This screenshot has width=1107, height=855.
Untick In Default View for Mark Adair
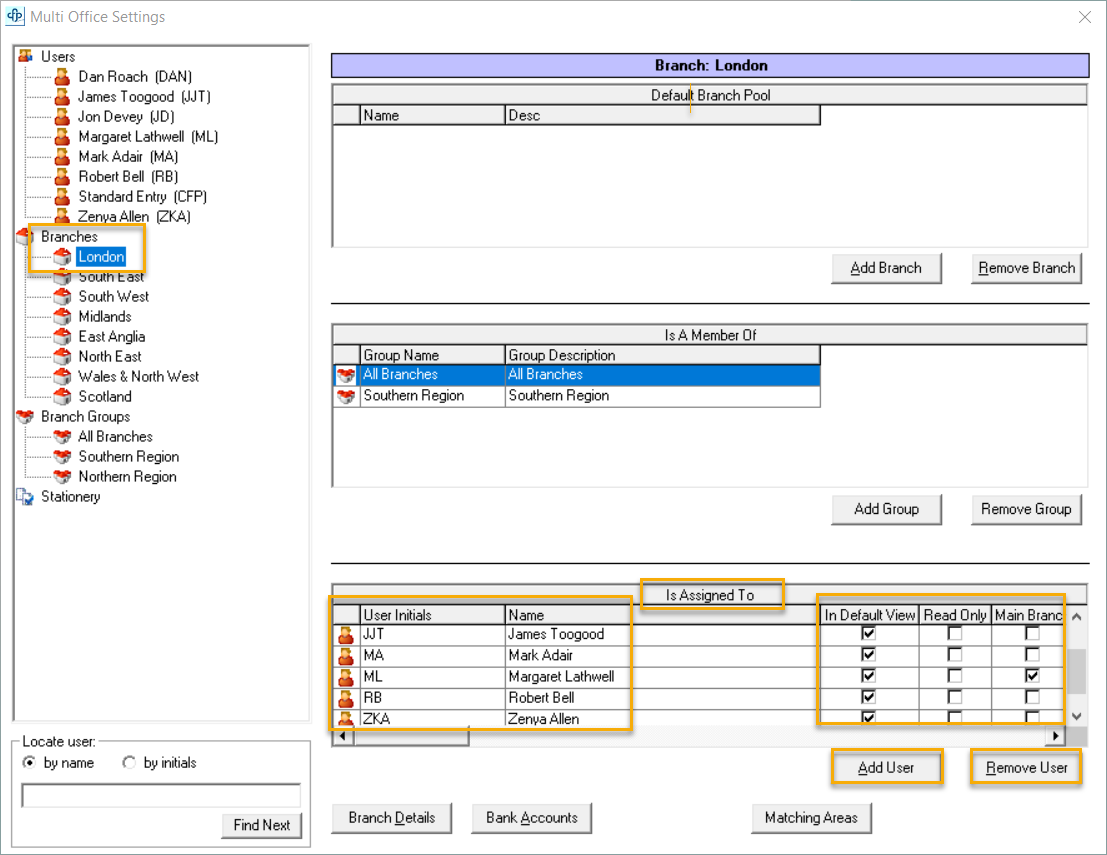(868, 654)
